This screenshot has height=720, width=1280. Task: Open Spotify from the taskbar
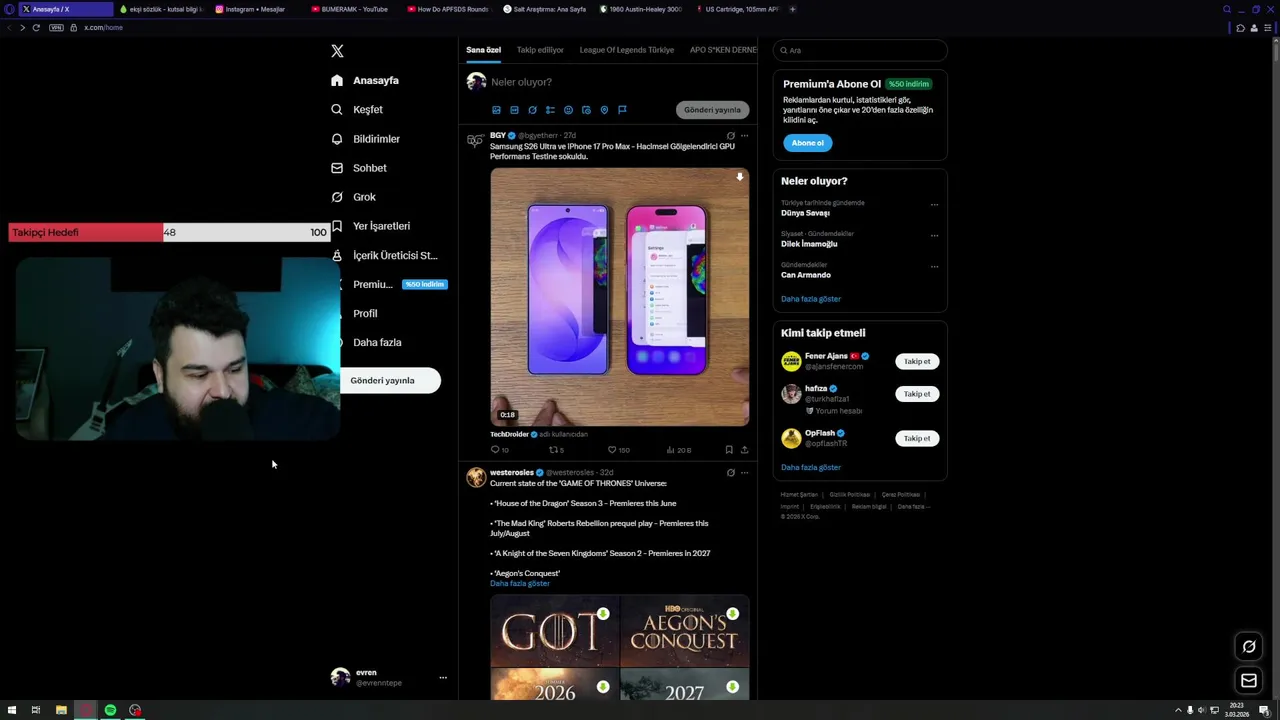110,710
